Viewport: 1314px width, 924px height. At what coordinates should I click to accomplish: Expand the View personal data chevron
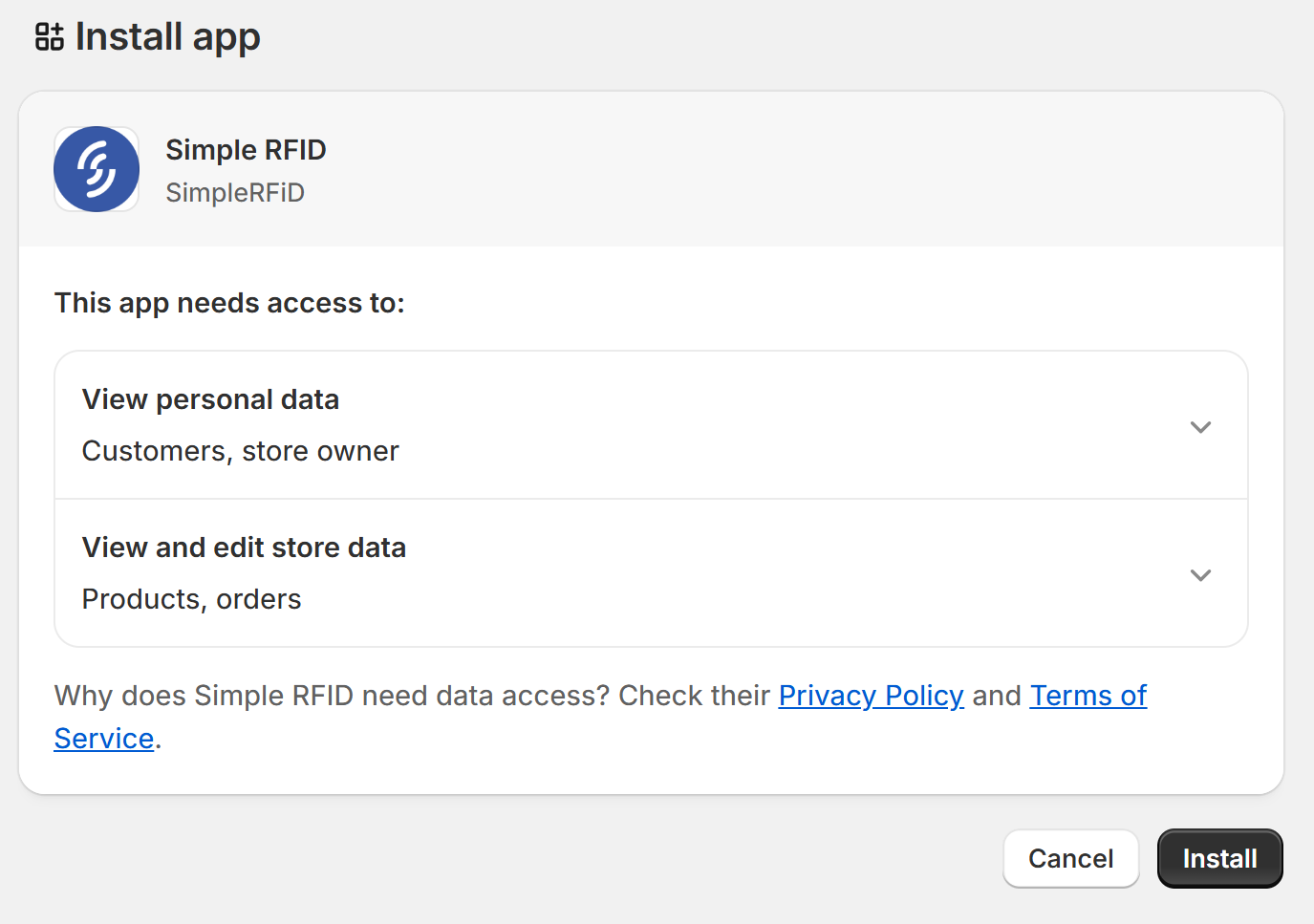1200,426
